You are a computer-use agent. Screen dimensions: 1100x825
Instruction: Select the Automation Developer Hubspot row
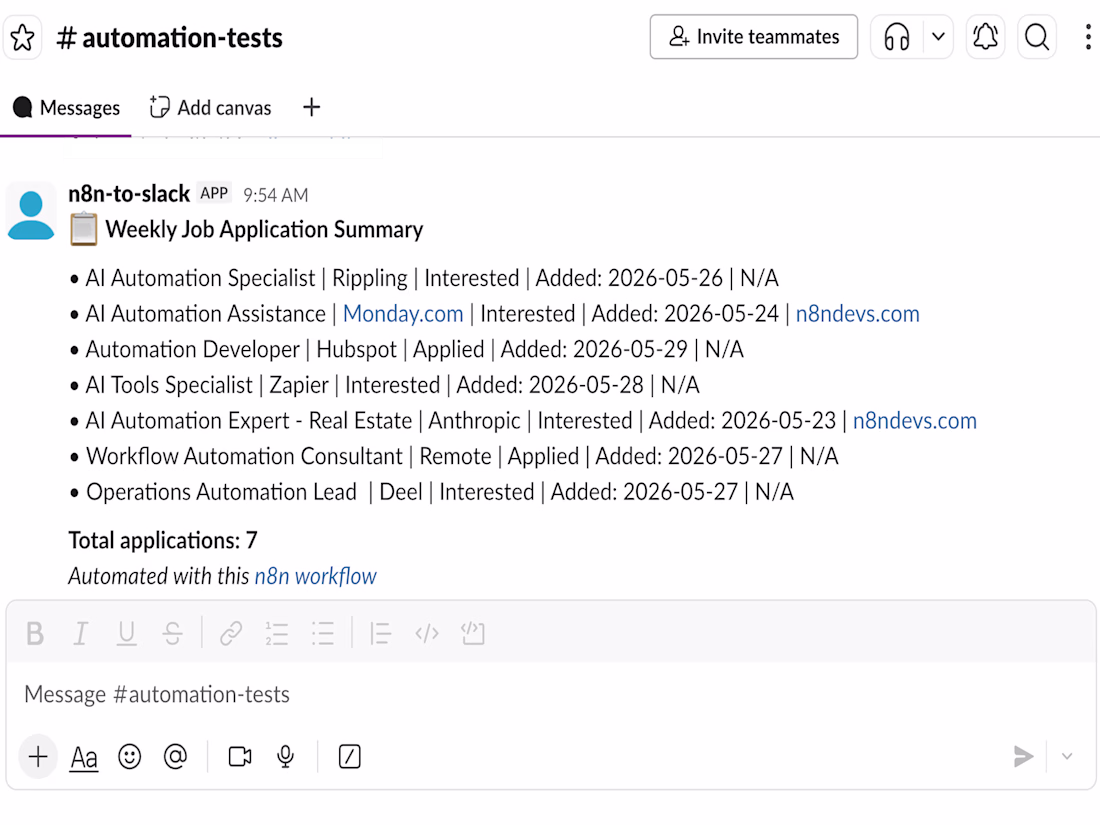pyautogui.click(x=407, y=349)
